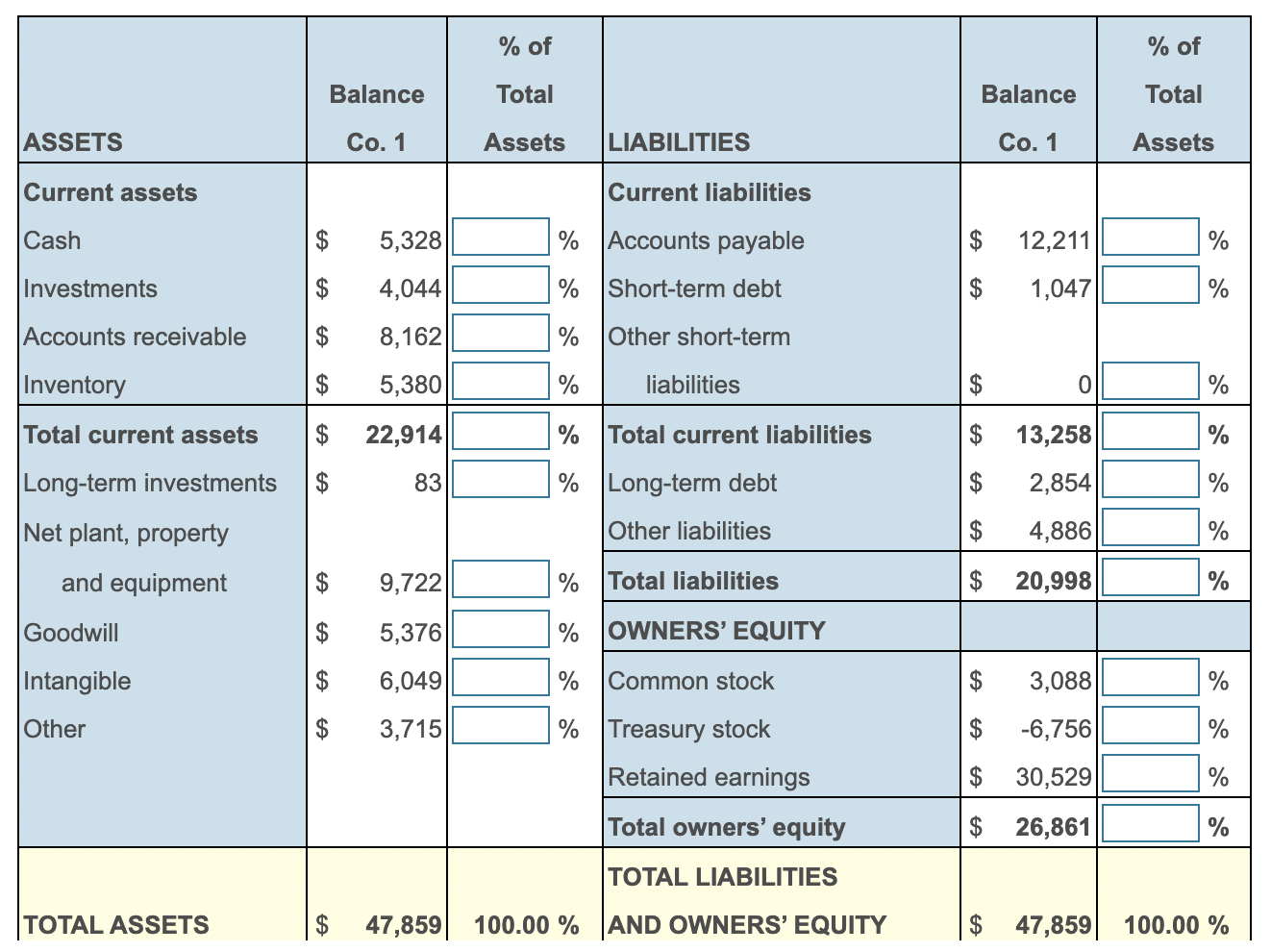Select the Total owners' equity percentage box
The width and height of the screenshot is (1271, 952).
click(1151, 823)
